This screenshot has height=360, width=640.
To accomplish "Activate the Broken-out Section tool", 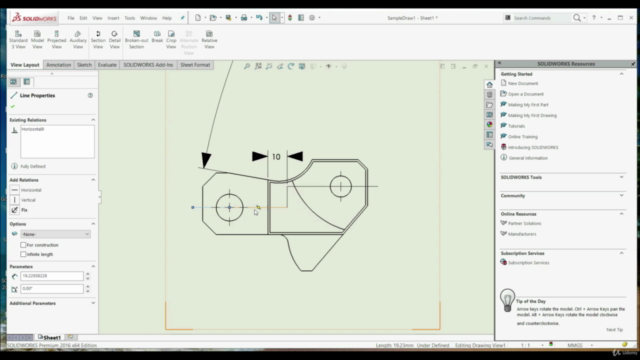I will click(x=136, y=40).
